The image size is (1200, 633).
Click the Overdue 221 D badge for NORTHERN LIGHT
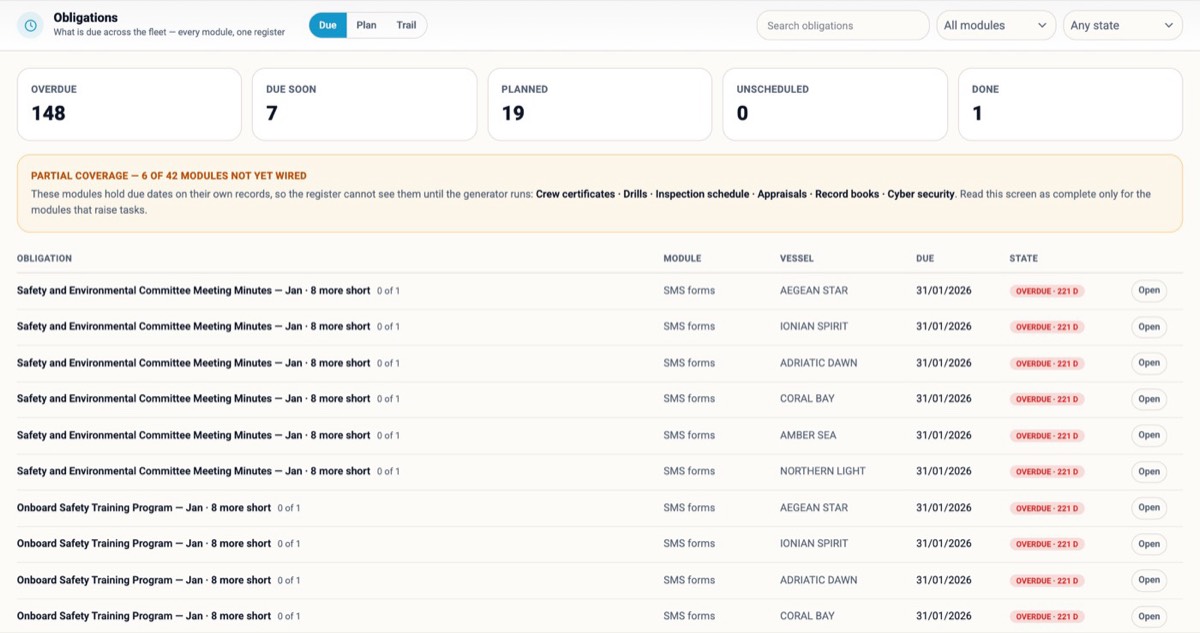(x=1048, y=472)
